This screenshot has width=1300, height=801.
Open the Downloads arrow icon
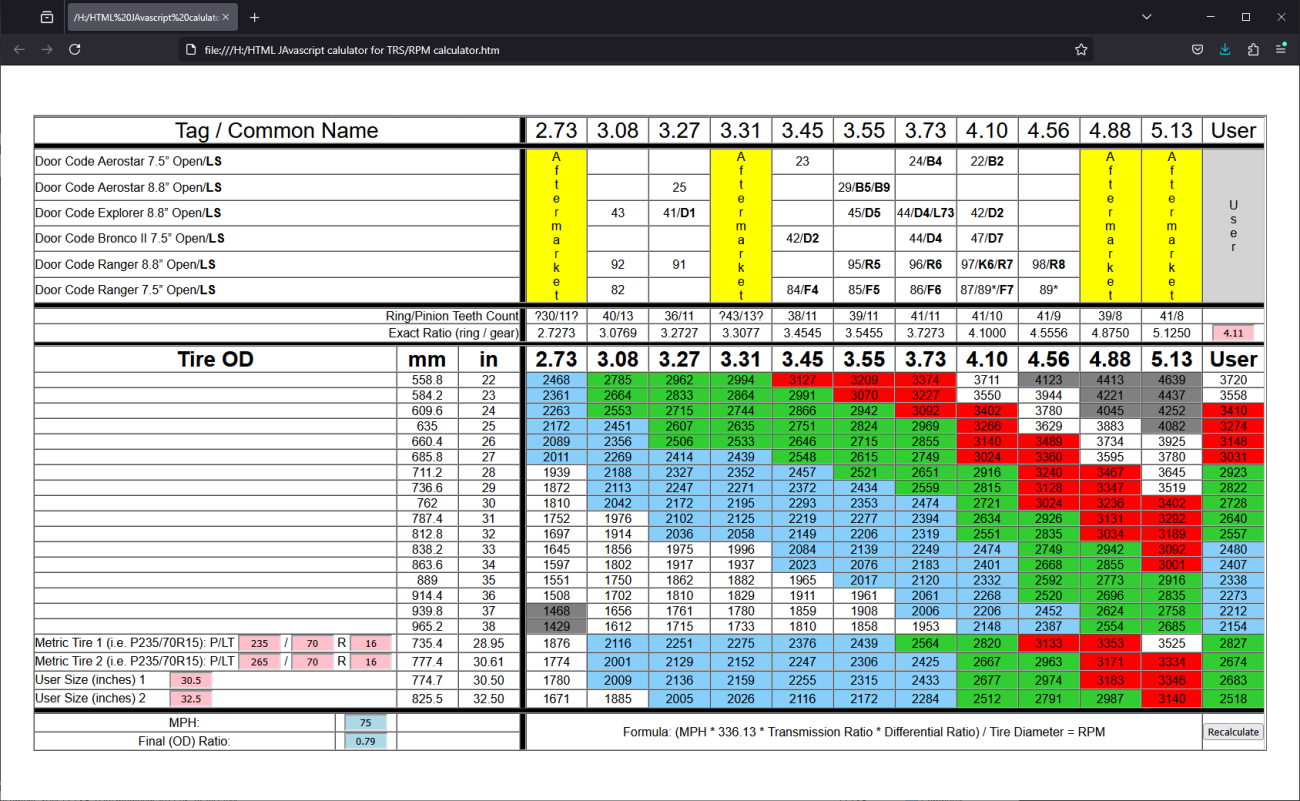pos(1225,49)
